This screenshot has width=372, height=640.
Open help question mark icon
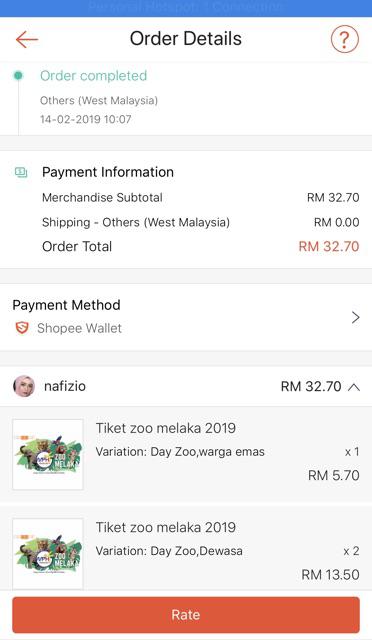344,39
